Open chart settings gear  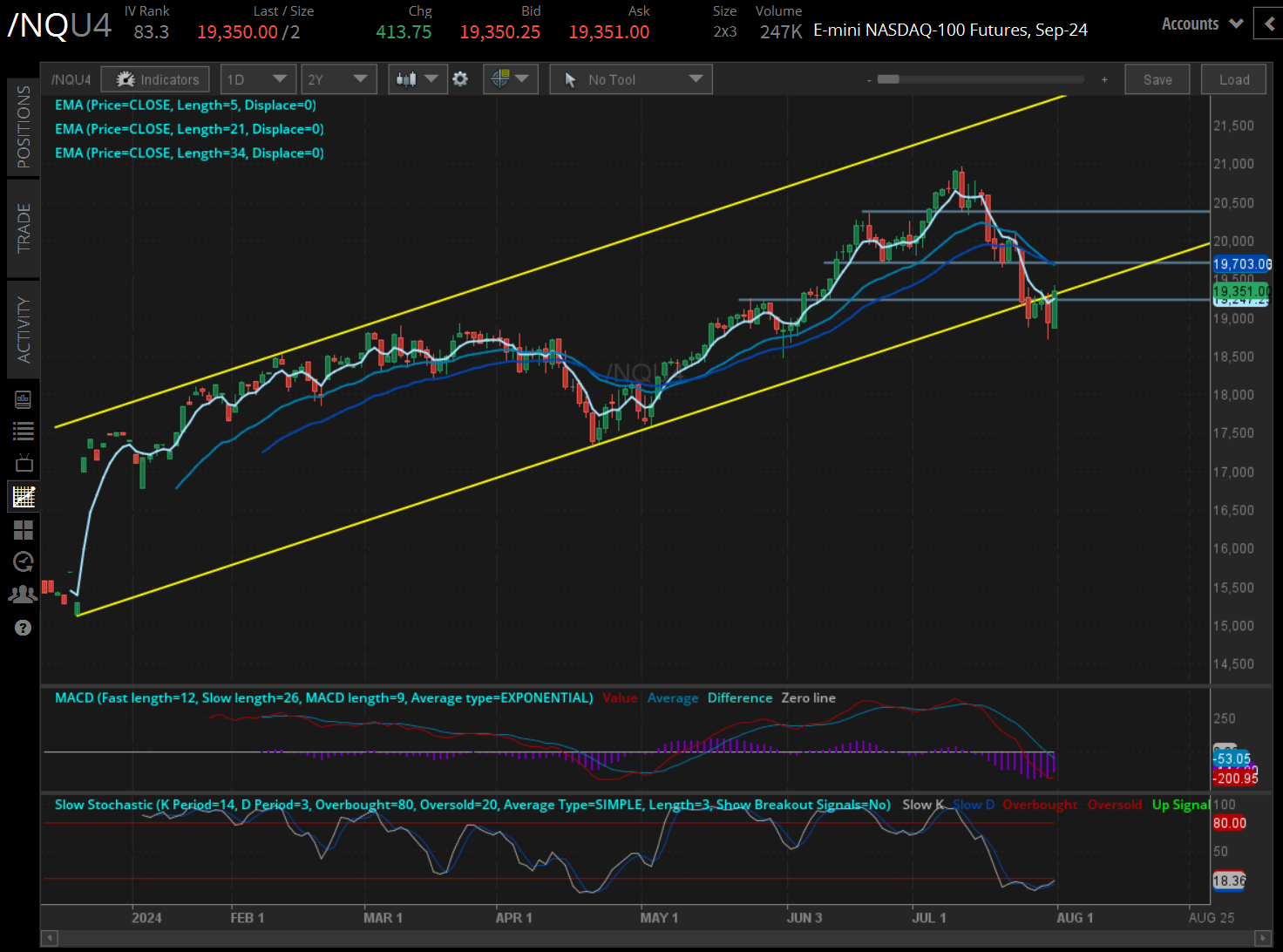click(460, 79)
